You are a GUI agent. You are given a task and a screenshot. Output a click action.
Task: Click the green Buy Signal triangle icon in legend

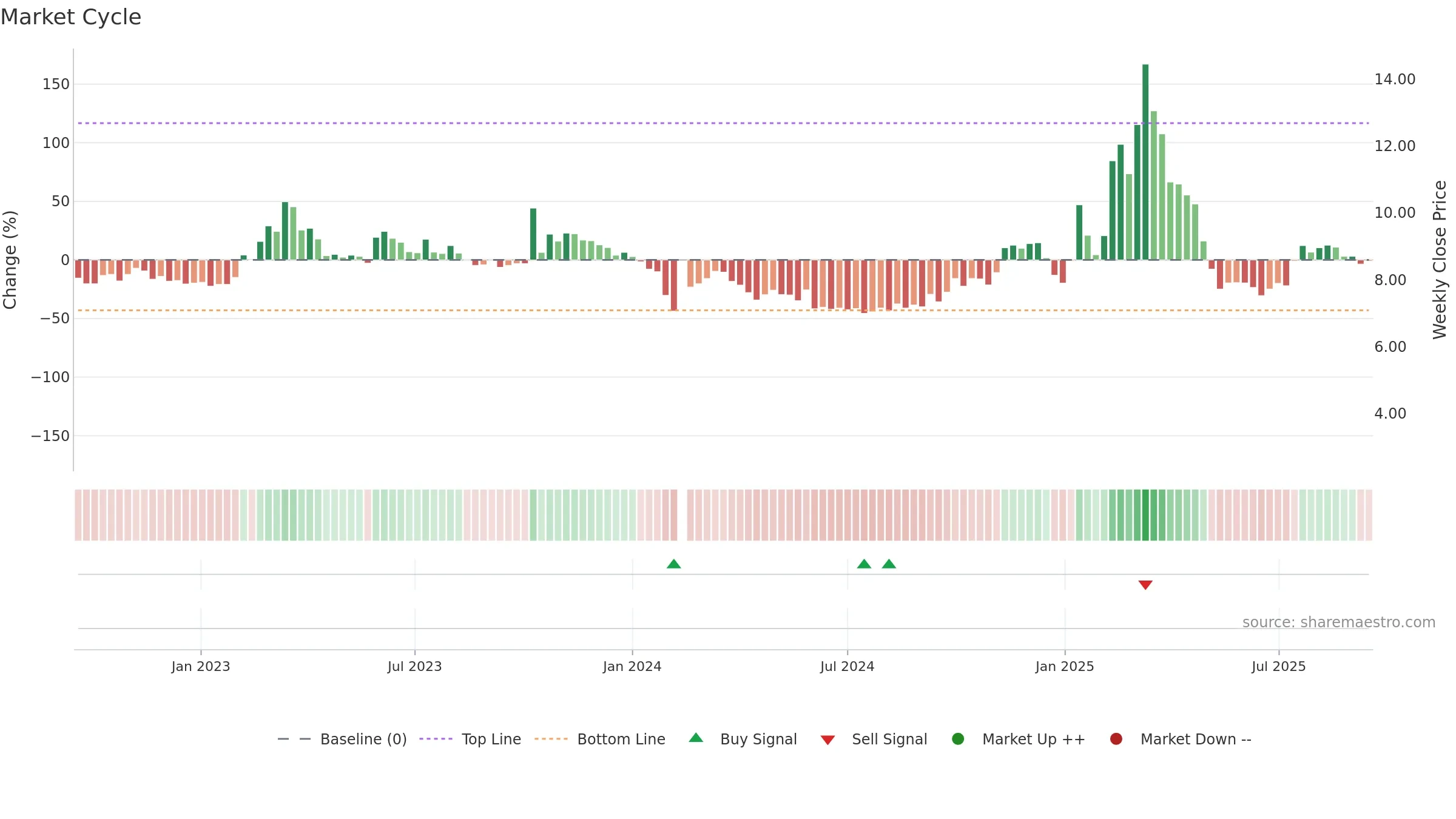click(x=696, y=738)
